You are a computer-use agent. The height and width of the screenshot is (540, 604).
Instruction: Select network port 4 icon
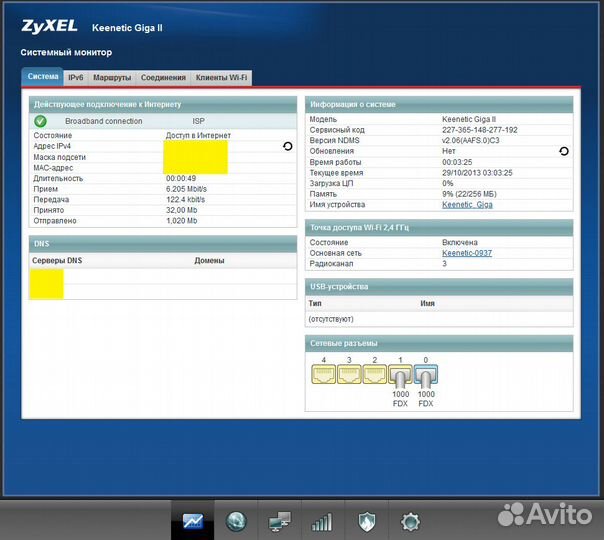(324, 374)
